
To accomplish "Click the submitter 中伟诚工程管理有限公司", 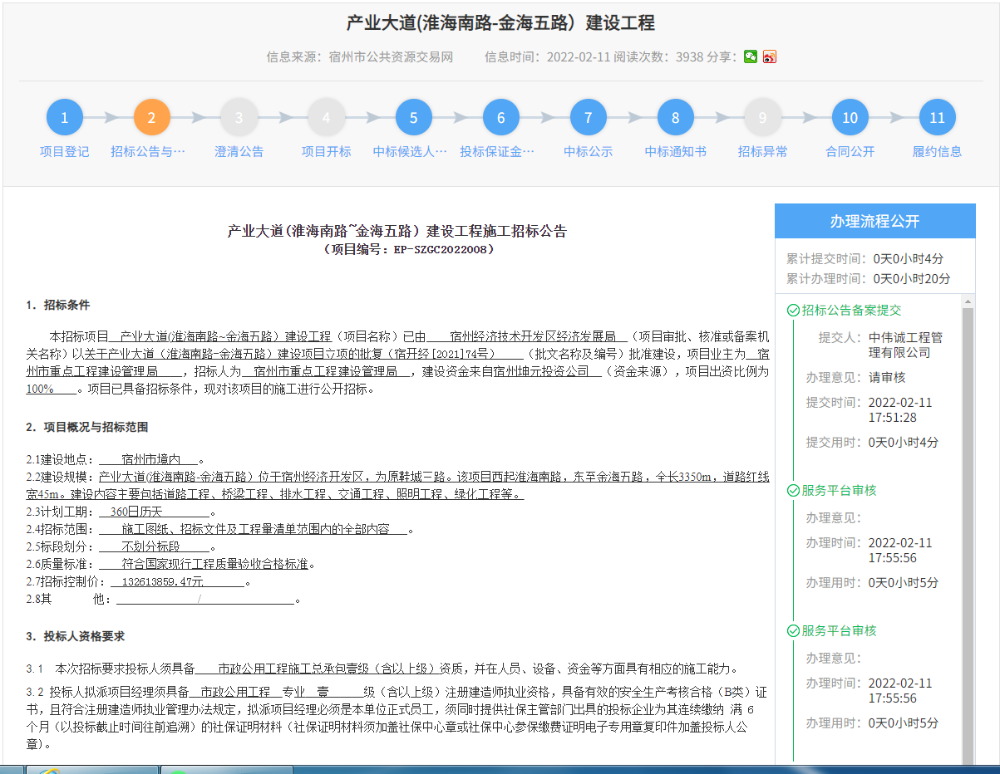I will (x=905, y=345).
